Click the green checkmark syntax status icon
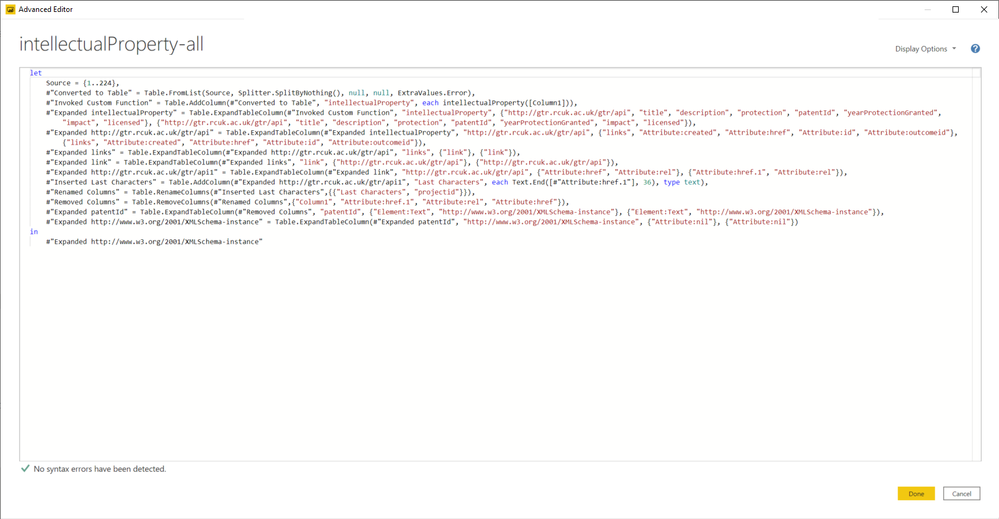Screen dimensions: 999x519 click(x=25, y=469)
